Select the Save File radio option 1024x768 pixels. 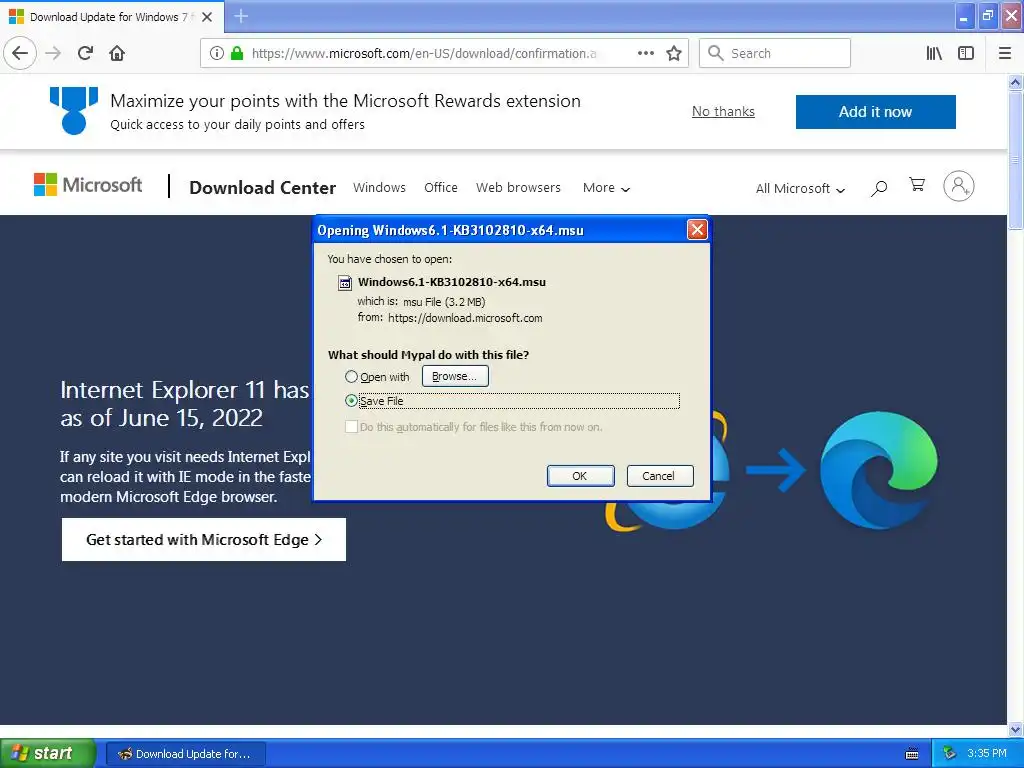pos(351,401)
